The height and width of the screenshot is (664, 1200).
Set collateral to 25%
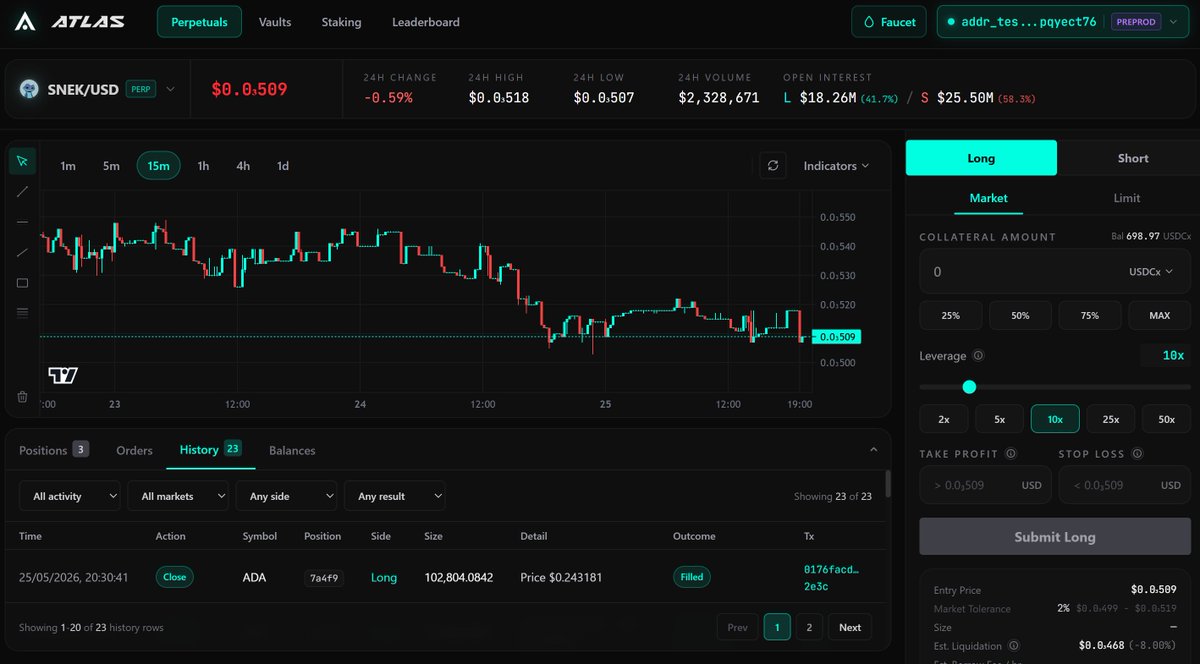951,315
